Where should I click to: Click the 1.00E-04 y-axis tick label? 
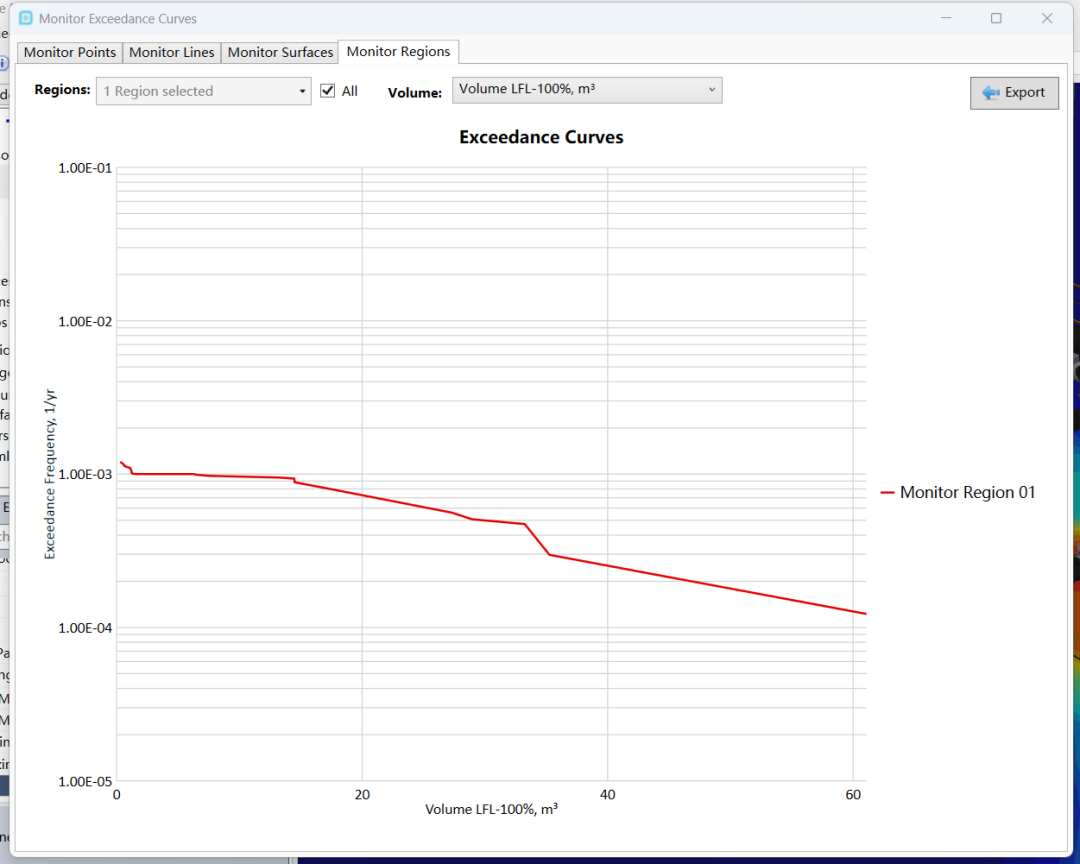click(85, 628)
